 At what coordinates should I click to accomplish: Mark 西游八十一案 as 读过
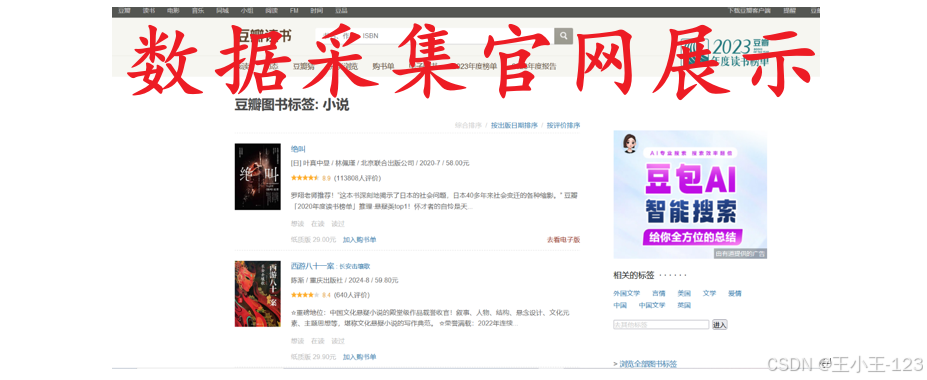tap(338, 341)
